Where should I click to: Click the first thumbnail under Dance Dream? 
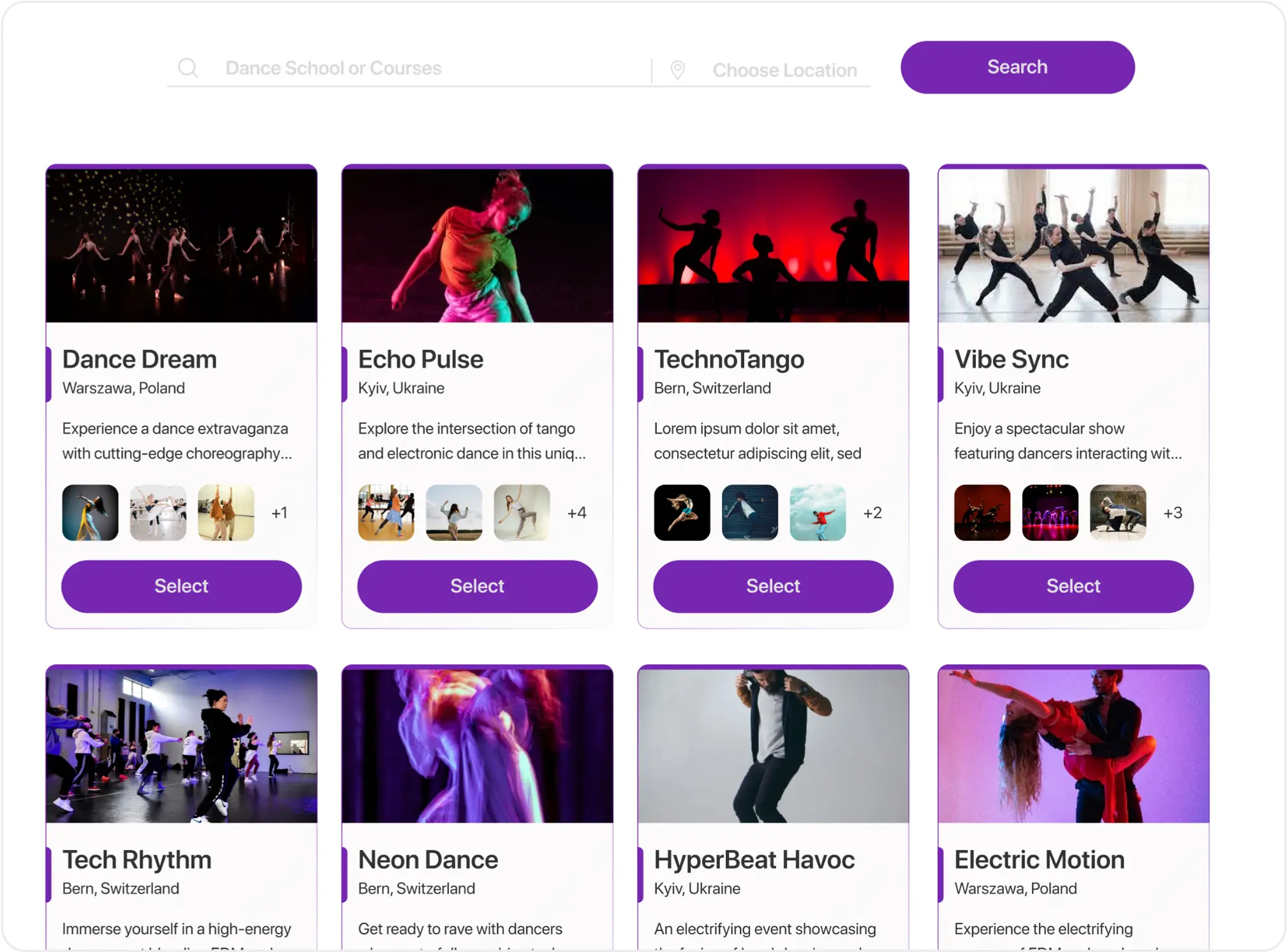coord(90,513)
